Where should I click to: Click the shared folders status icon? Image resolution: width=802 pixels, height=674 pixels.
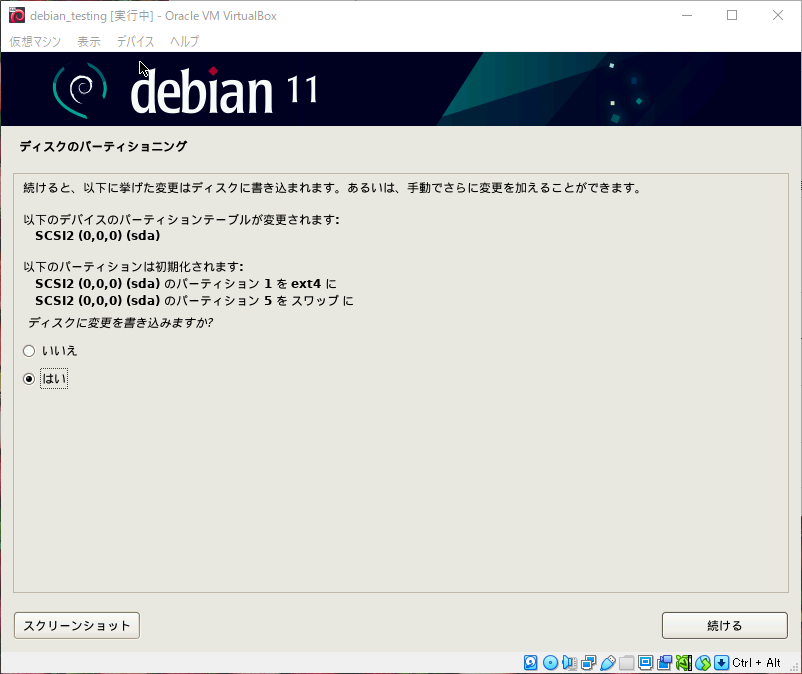[x=627, y=663]
